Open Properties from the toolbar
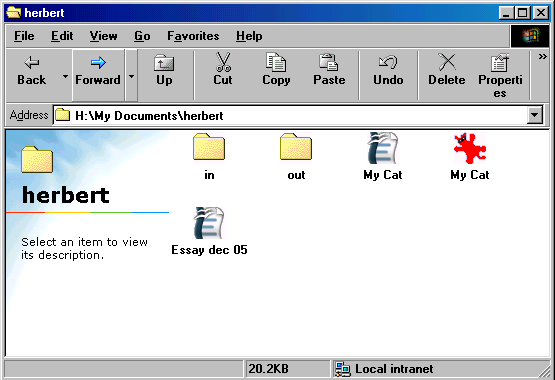Image resolution: width=555 pixels, height=380 pixels. click(500, 75)
